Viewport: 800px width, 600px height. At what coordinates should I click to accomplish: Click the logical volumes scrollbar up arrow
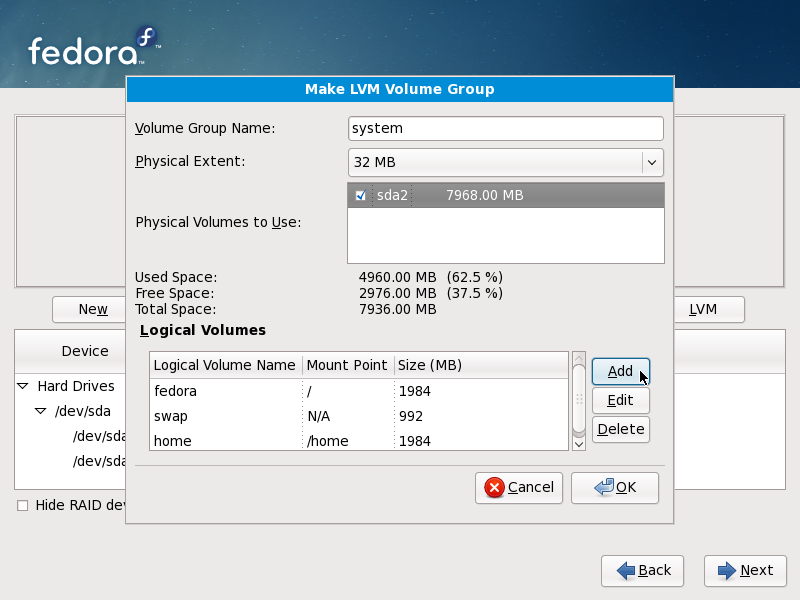[x=579, y=358]
